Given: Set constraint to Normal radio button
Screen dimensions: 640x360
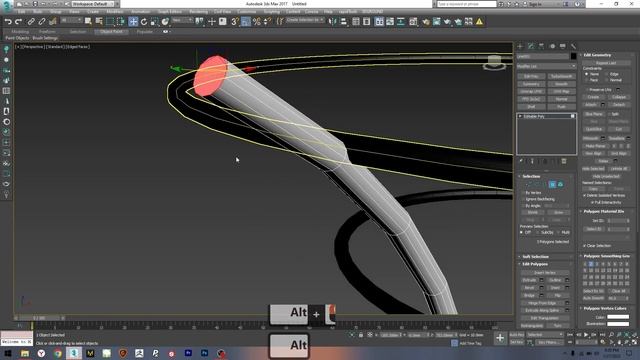Looking at the screenshot, I should click(x=607, y=80).
